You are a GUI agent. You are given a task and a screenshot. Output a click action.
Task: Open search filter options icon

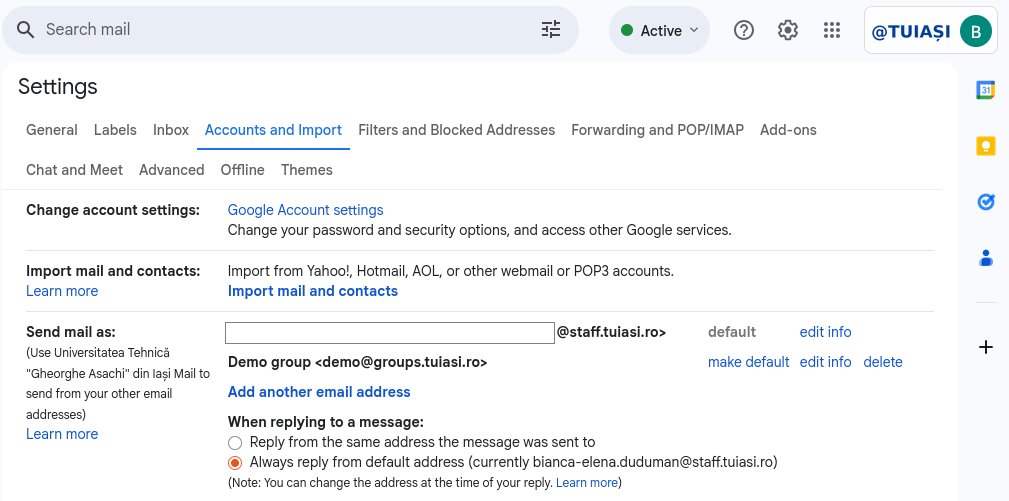(x=551, y=30)
